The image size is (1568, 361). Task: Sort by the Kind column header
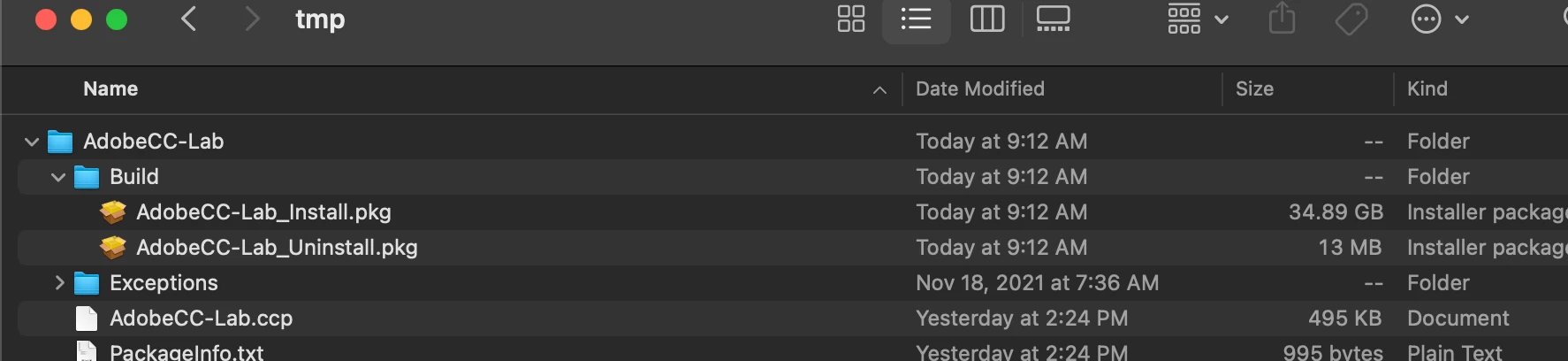coord(1427,88)
